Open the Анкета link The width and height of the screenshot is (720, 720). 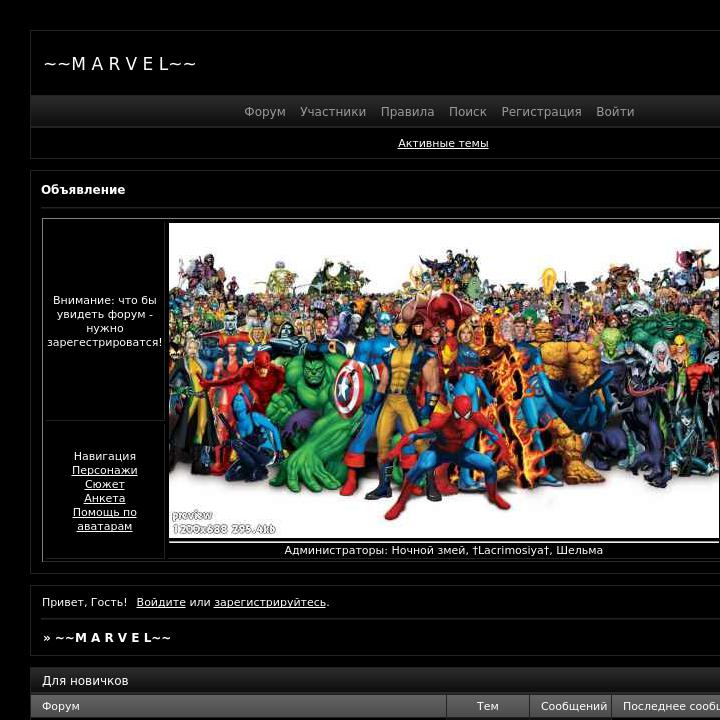105,498
